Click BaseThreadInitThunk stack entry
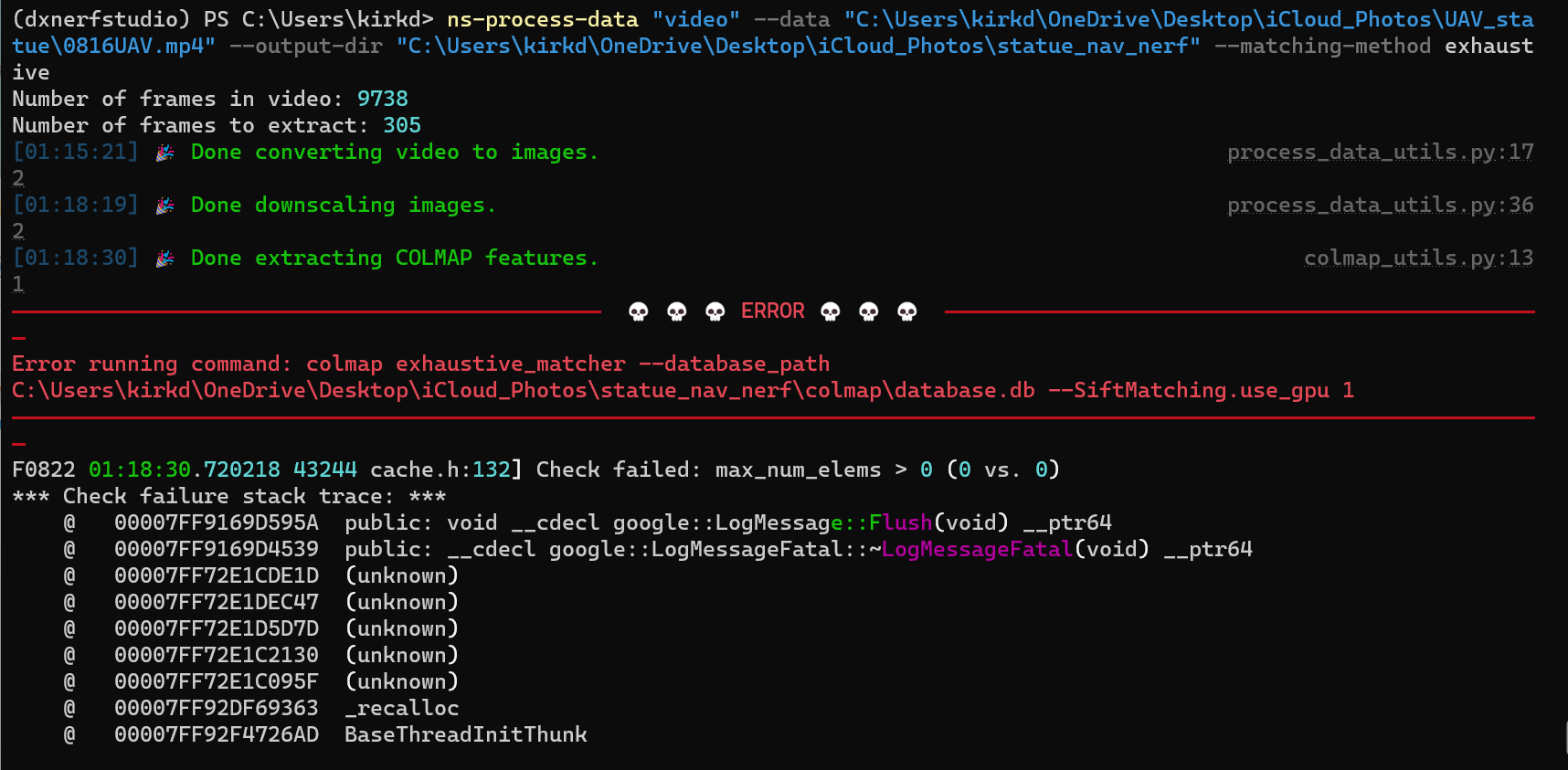 tap(466, 734)
